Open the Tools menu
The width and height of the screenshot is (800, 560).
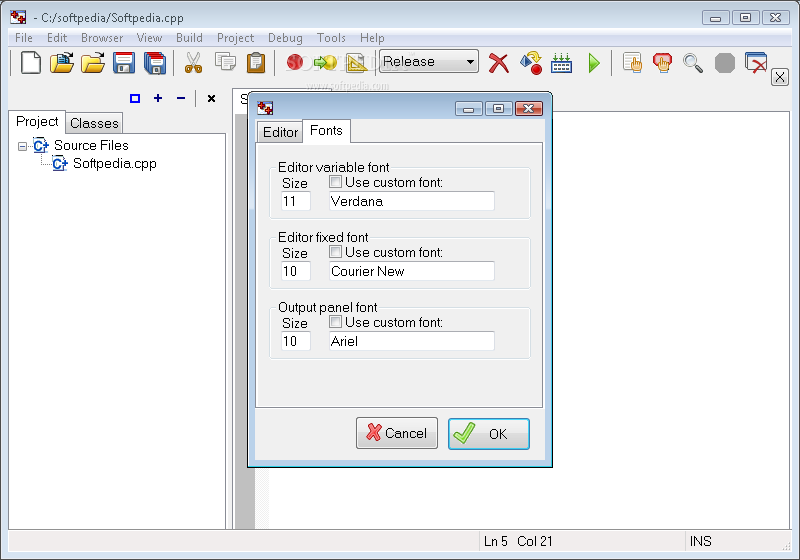coord(331,38)
